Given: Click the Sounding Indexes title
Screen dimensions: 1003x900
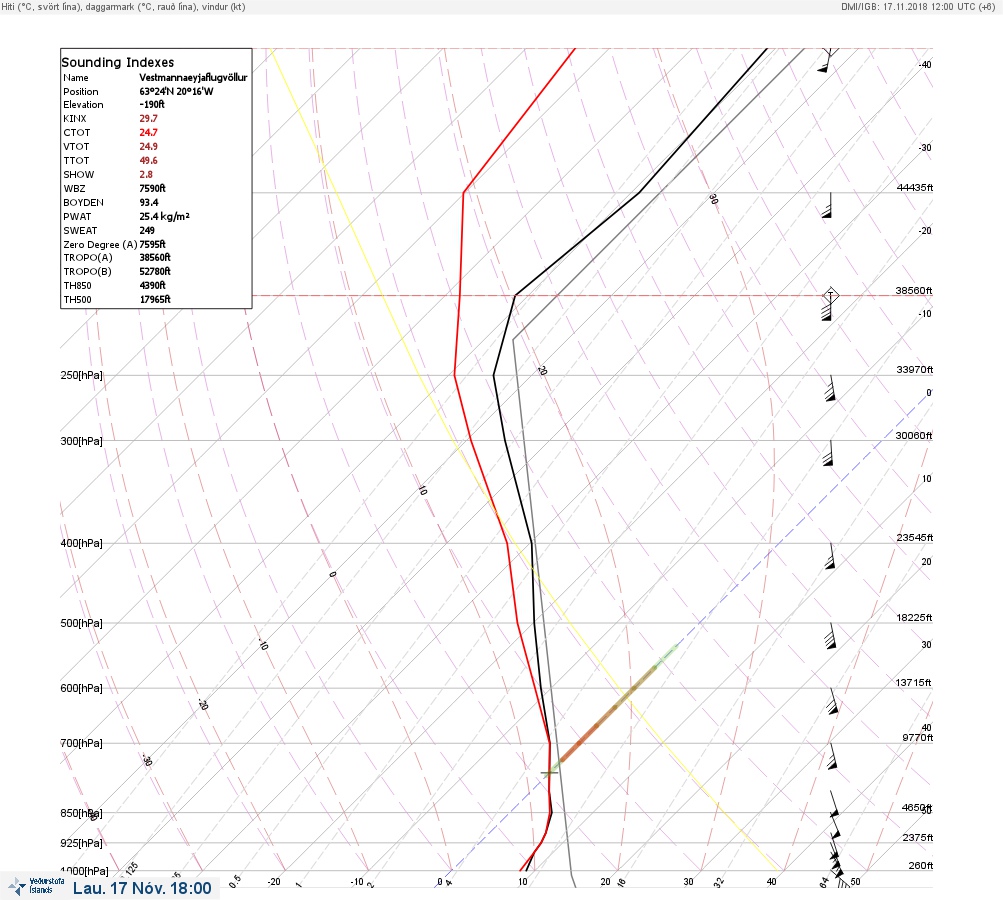Looking at the screenshot, I should click(118, 62).
